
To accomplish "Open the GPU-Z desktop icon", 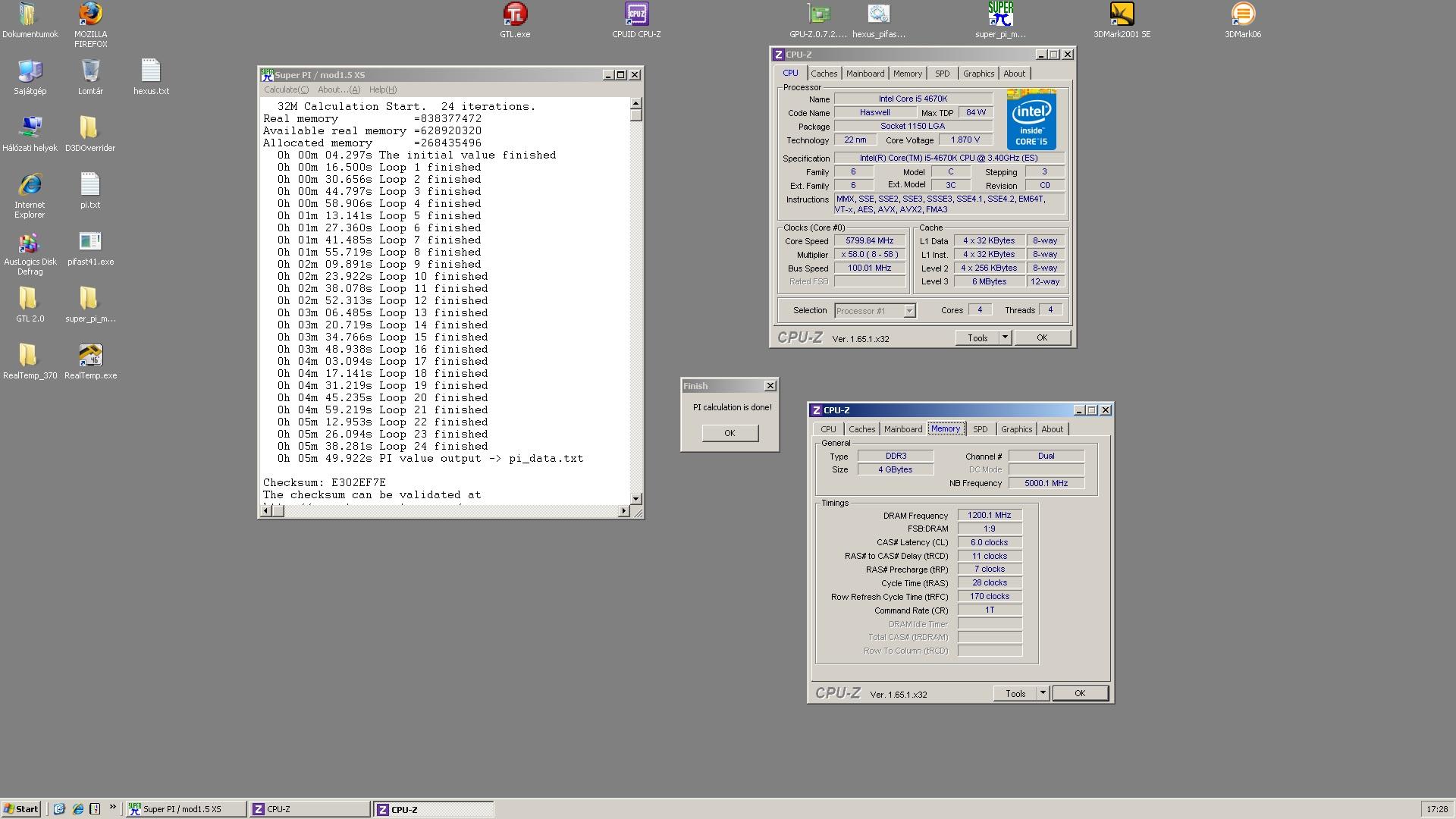I will tap(818, 14).
